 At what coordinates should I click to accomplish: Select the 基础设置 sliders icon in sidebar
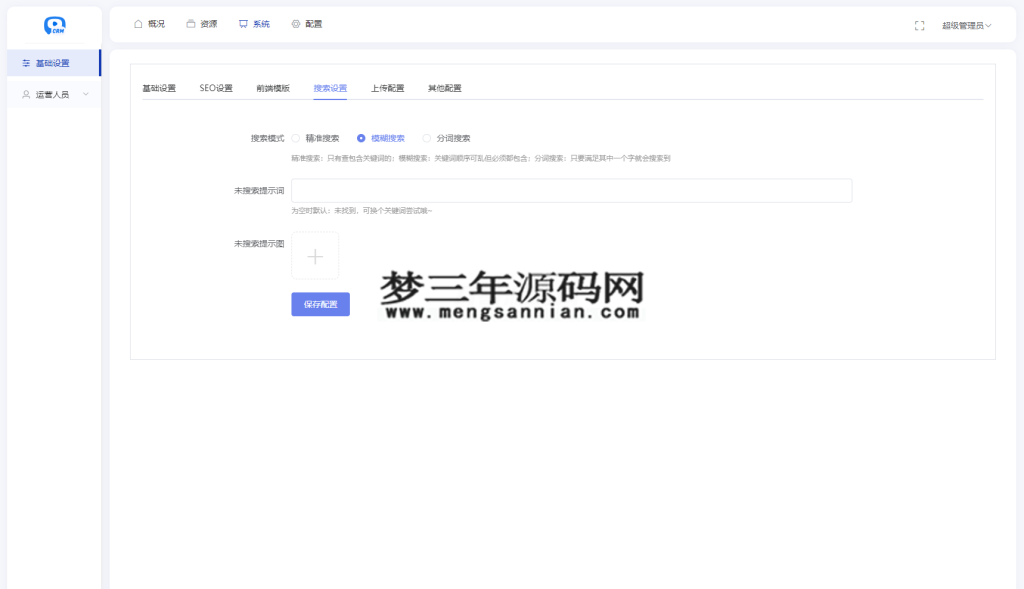25,62
